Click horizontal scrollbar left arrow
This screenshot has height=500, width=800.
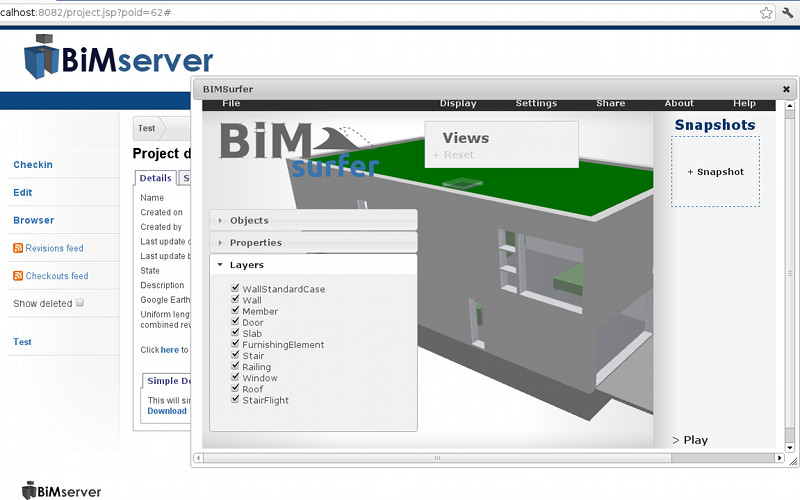click(x=198, y=458)
